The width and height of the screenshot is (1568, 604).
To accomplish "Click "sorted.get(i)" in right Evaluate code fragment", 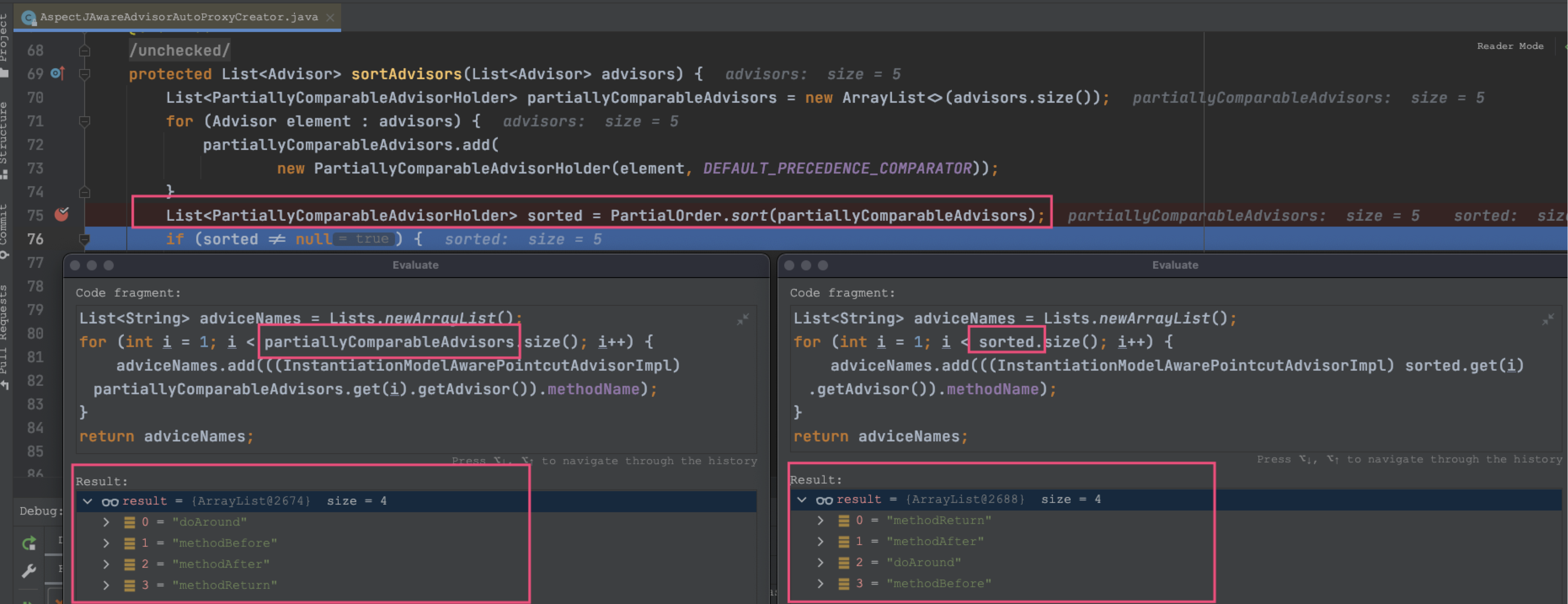I will tap(1464, 365).
